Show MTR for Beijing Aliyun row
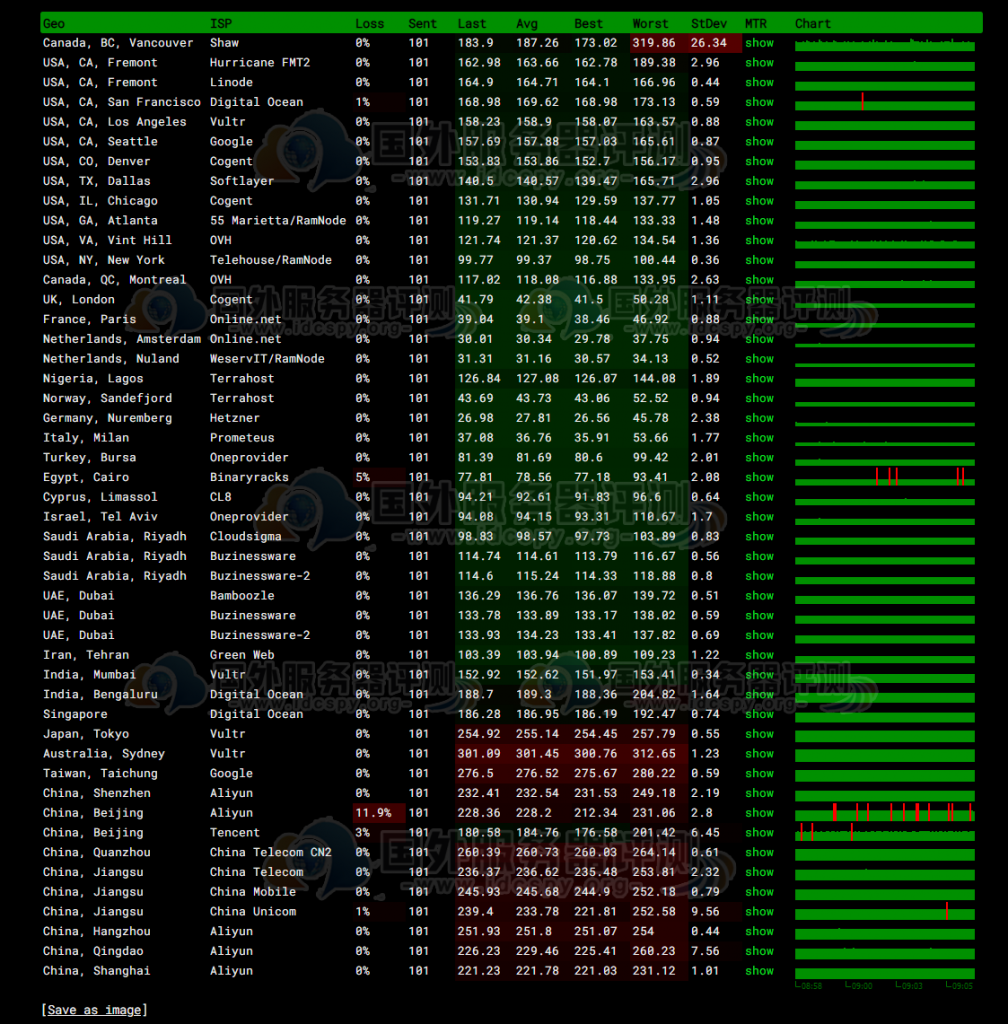The height and width of the screenshot is (1024, 1008). coord(759,813)
